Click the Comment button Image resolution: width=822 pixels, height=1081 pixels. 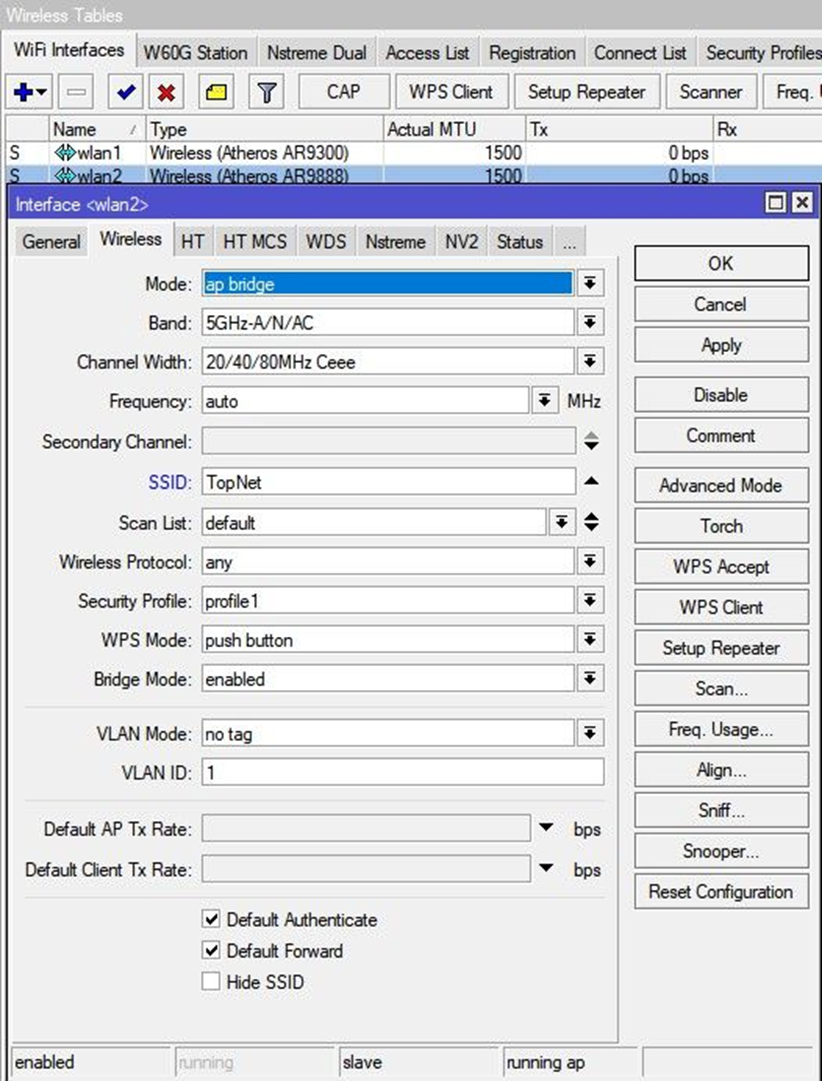click(721, 436)
